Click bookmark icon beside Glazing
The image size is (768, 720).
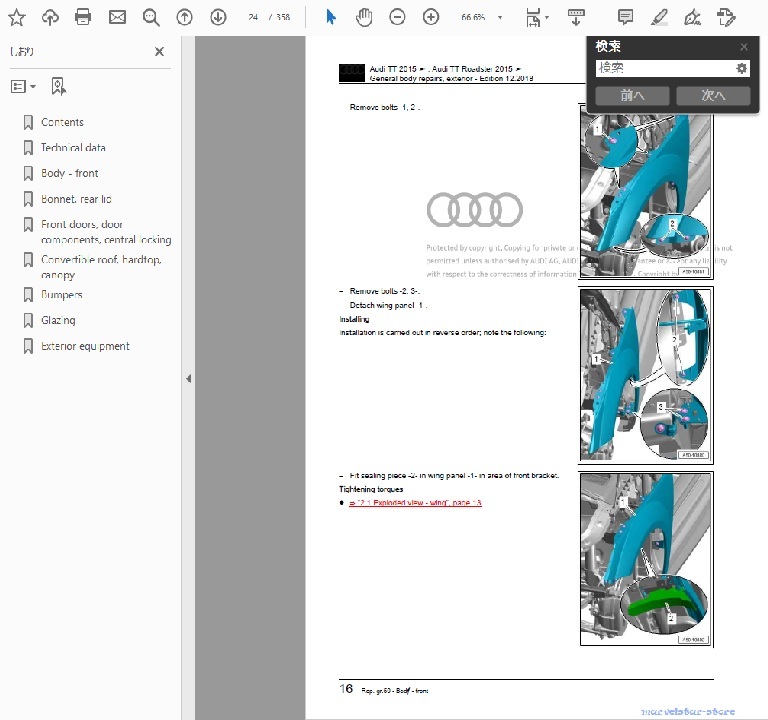click(28, 320)
